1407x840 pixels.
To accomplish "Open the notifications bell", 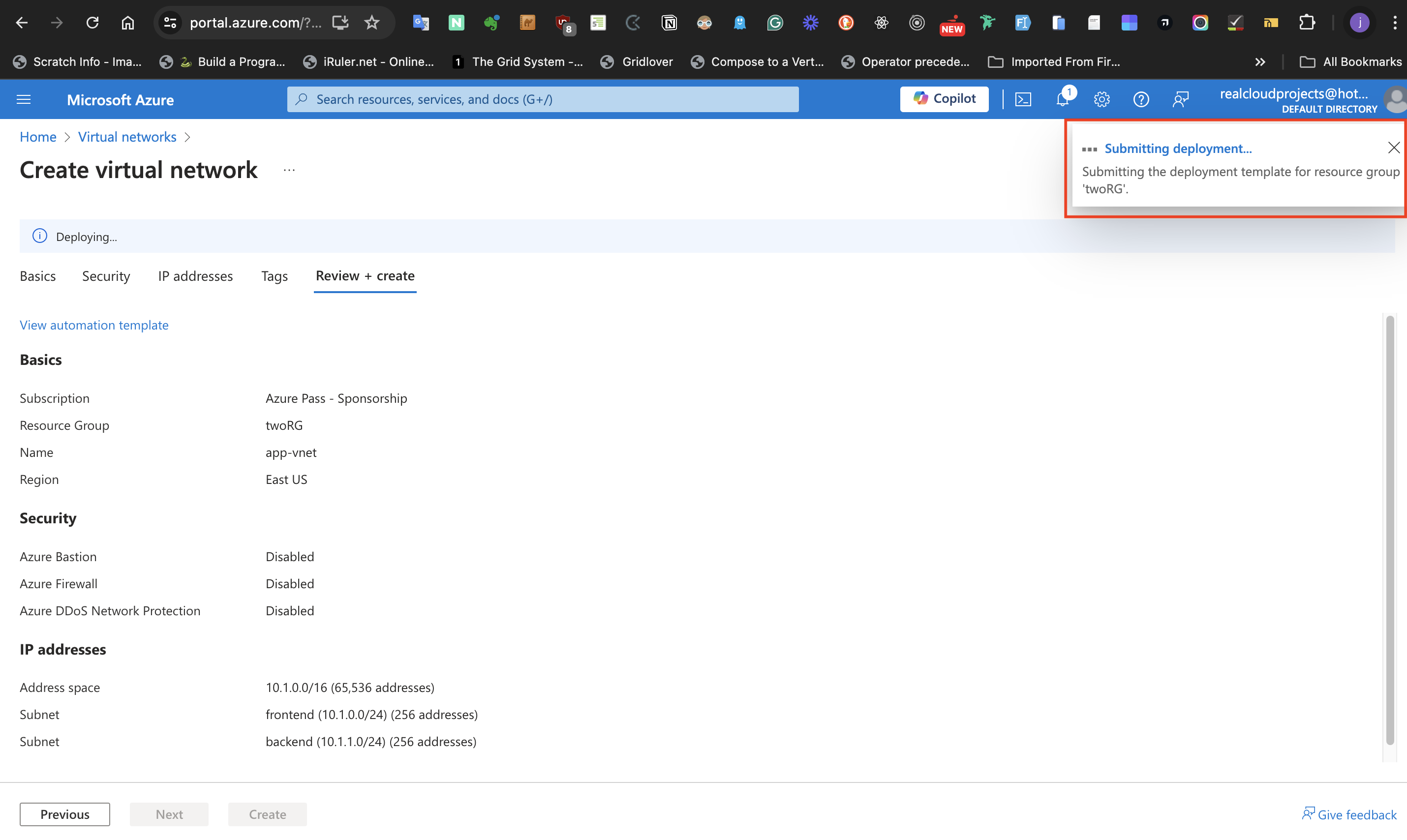I will (x=1062, y=100).
